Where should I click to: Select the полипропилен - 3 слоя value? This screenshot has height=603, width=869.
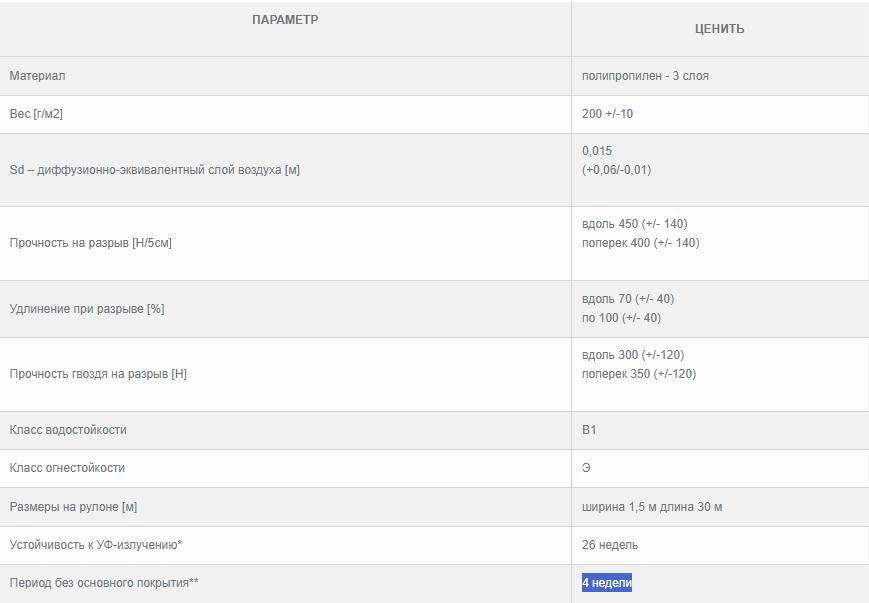point(645,76)
